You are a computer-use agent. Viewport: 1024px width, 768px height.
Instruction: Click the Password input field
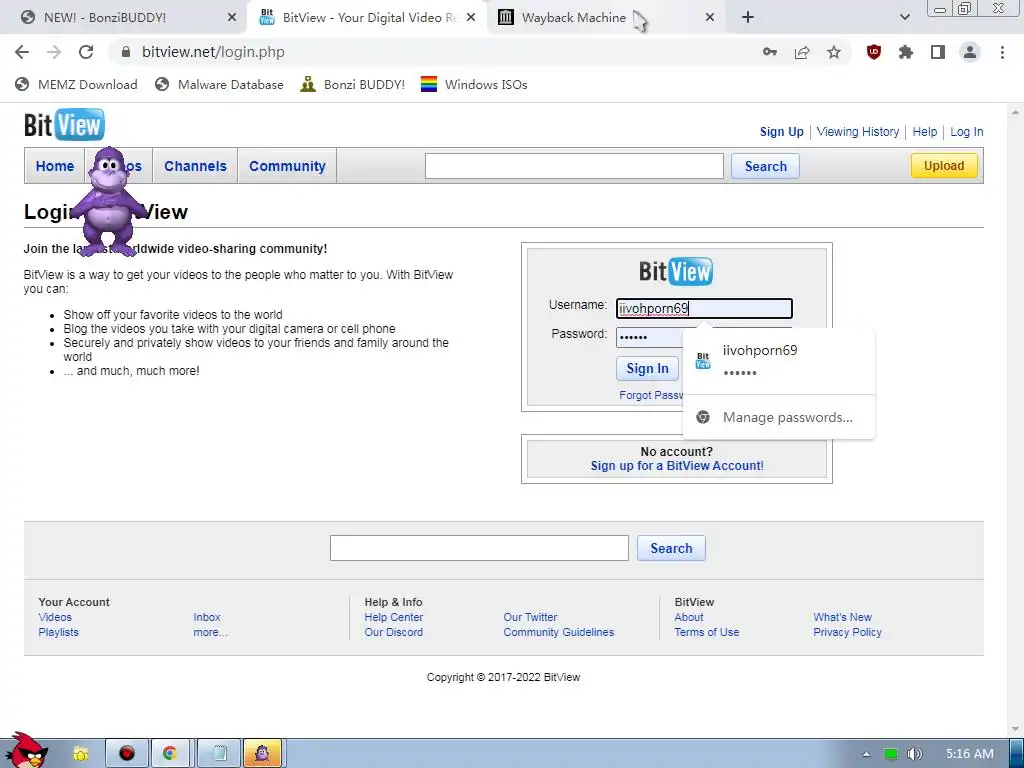point(649,337)
